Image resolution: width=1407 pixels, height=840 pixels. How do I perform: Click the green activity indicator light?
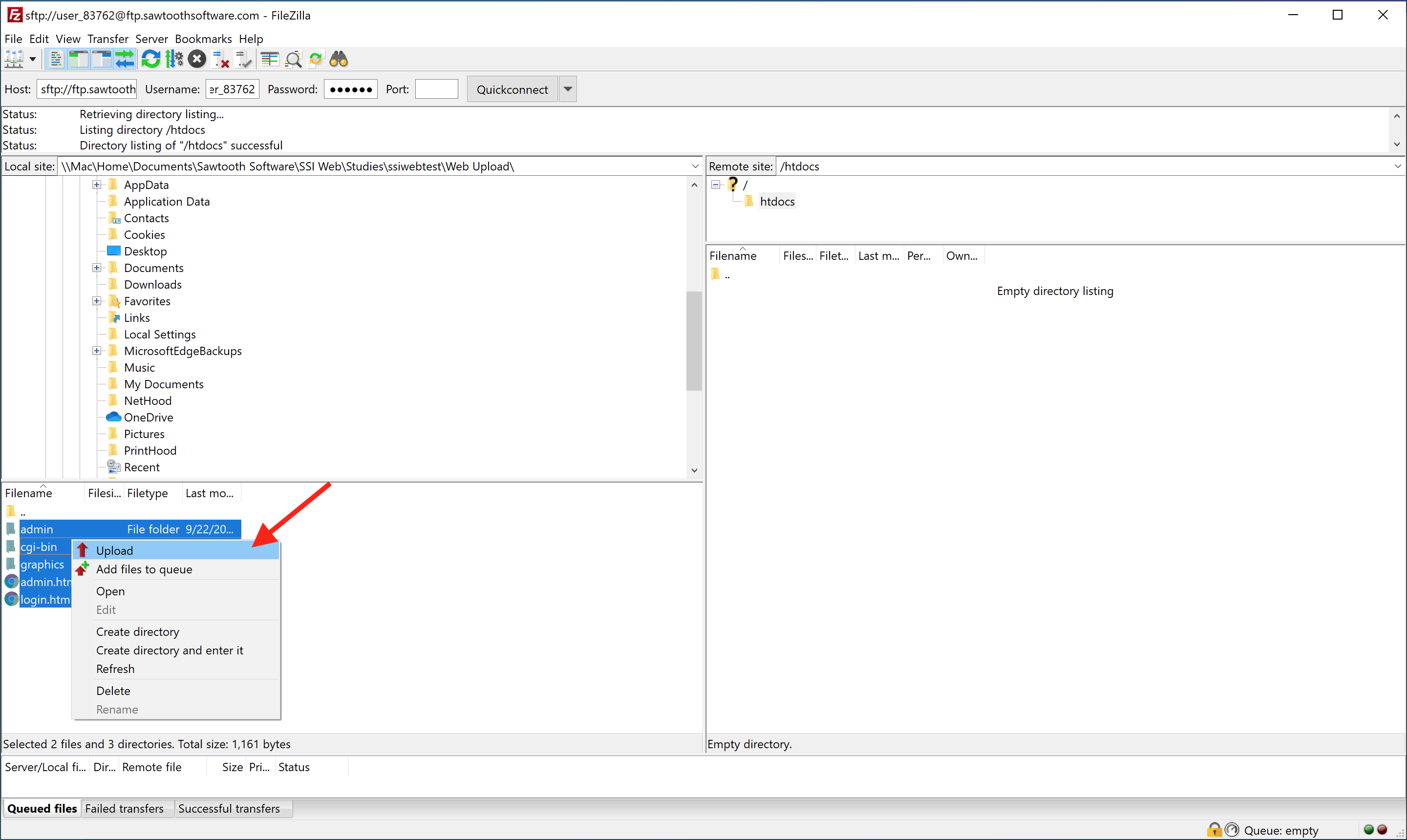point(1369,830)
